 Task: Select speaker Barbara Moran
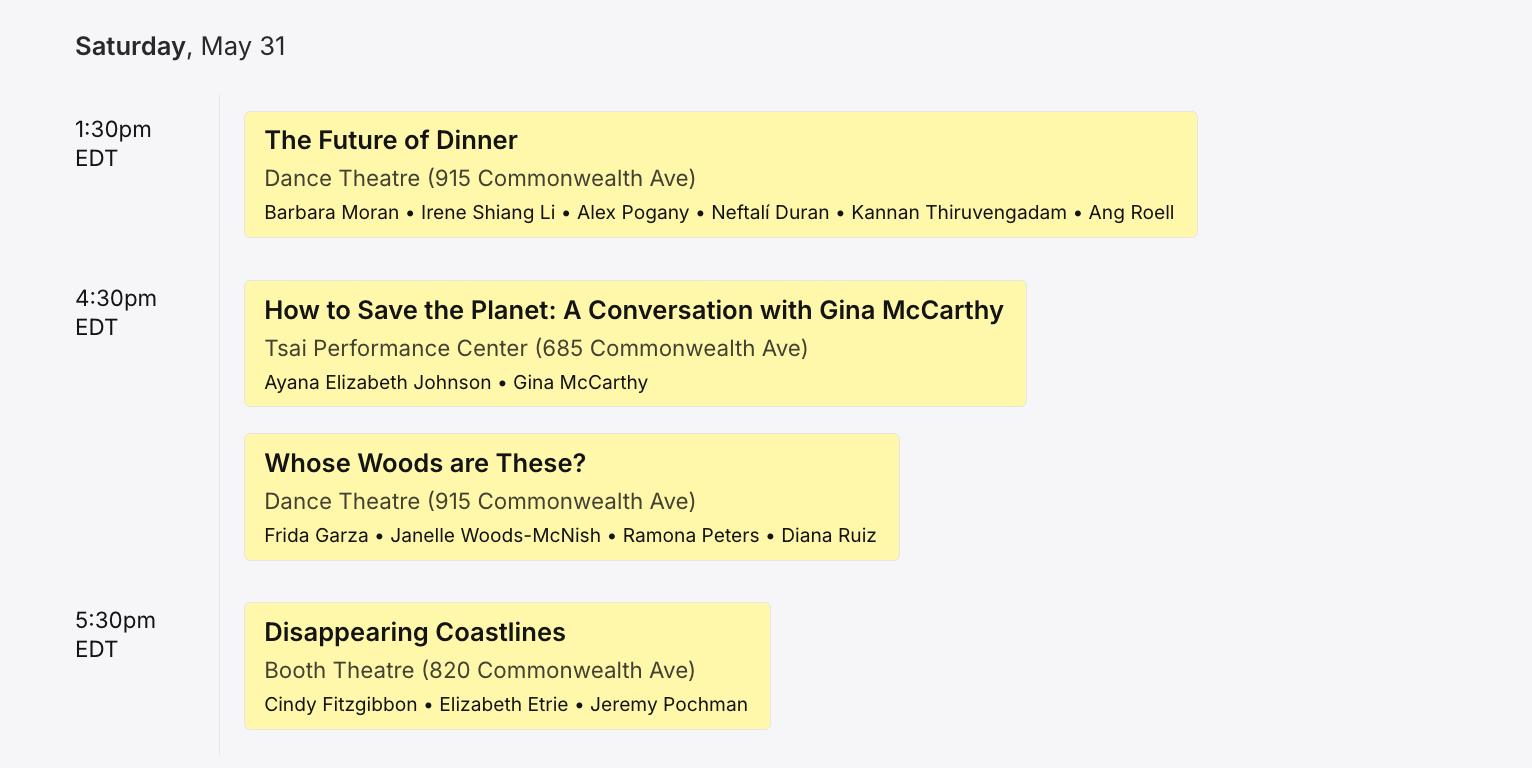click(331, 212)
